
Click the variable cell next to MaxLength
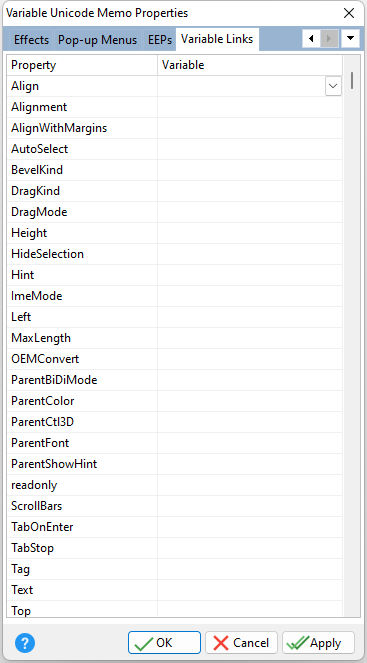[x=250, y=338]
